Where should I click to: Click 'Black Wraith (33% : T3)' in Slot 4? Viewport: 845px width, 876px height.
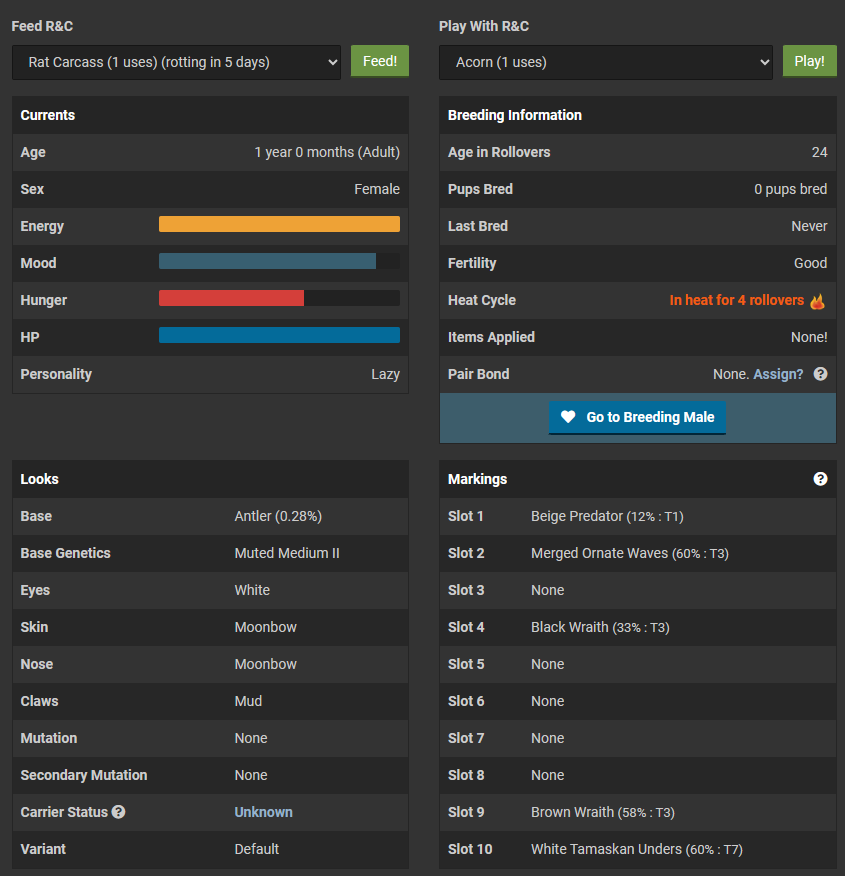click(600, 627)
